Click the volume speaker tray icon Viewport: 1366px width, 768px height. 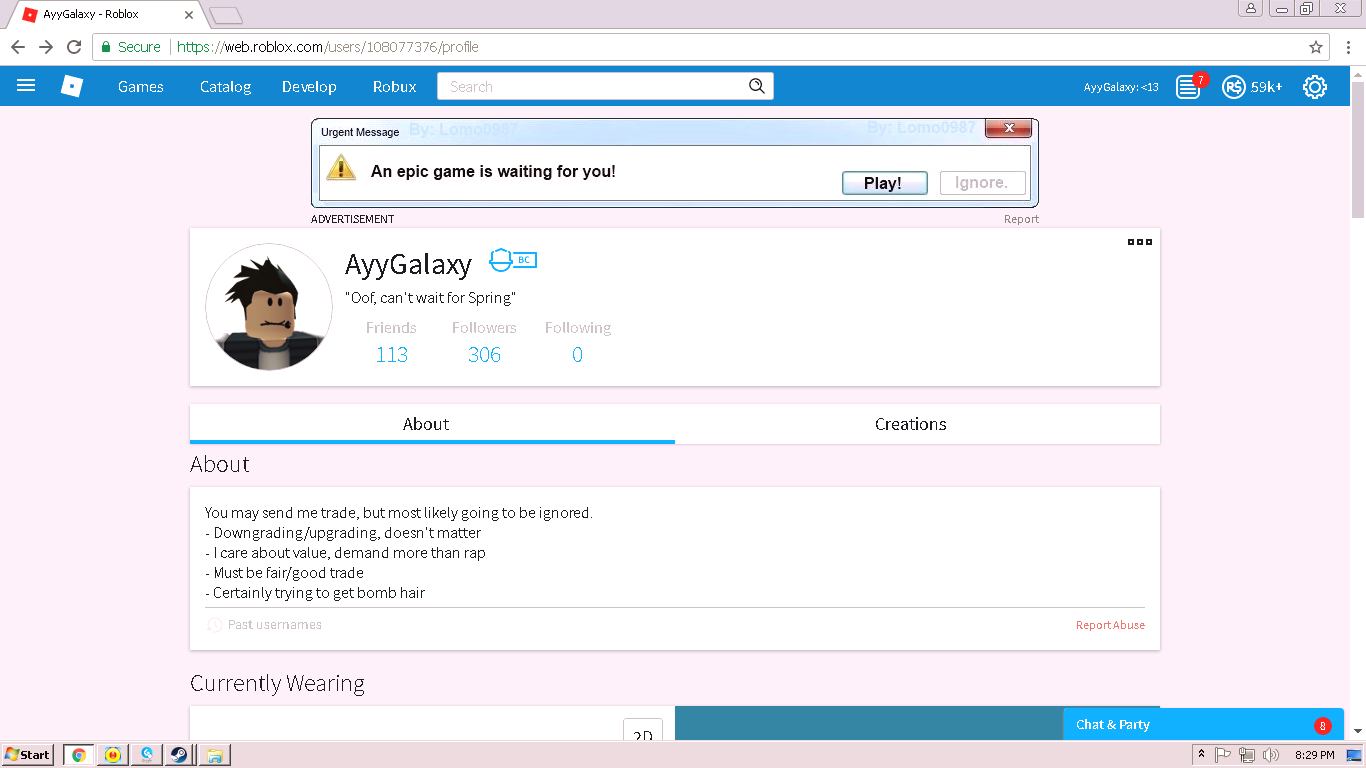[x=1271, y=755]
